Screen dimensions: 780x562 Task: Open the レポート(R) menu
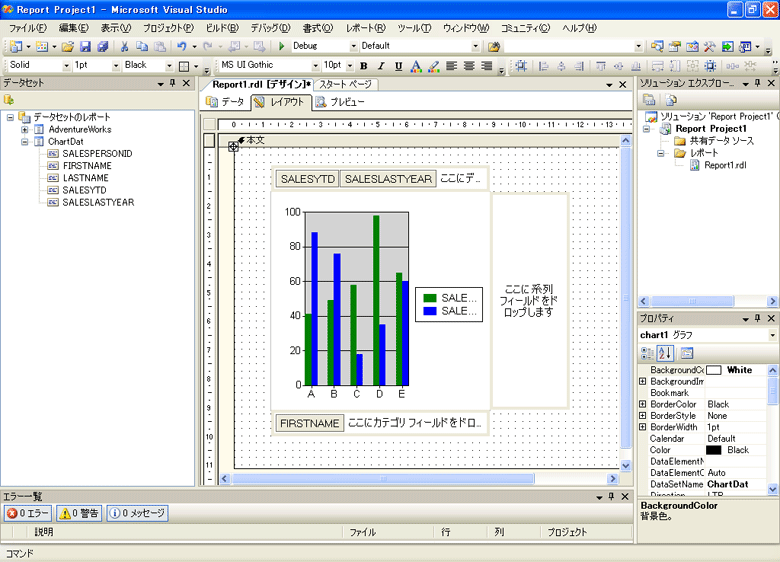click(x=366, y=28)
